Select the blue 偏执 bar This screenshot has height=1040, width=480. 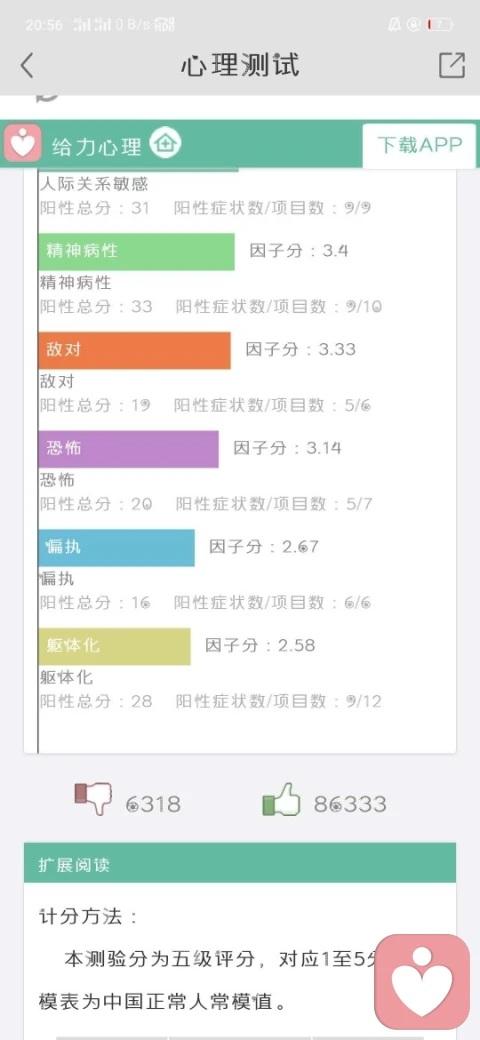pyautogui.click(x=117, y=548)
